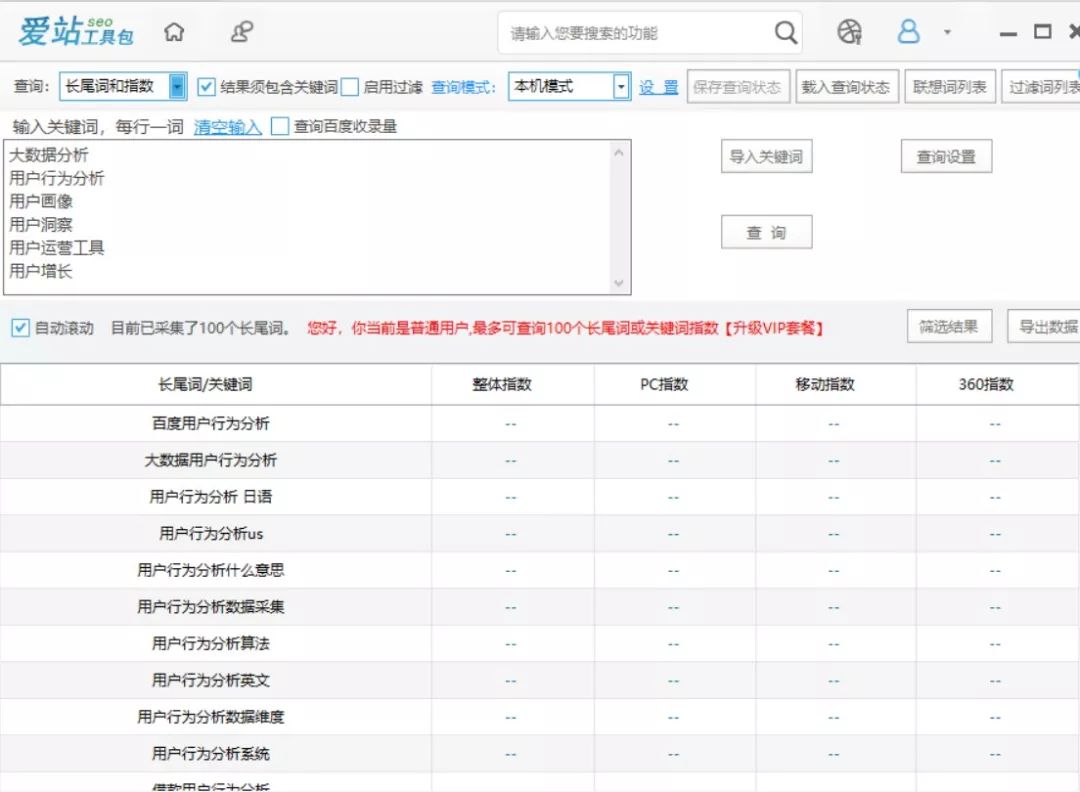This screenshot has width=1080, height=792.
Task: Click the 导入关键词 button
Action: point(766,156)
